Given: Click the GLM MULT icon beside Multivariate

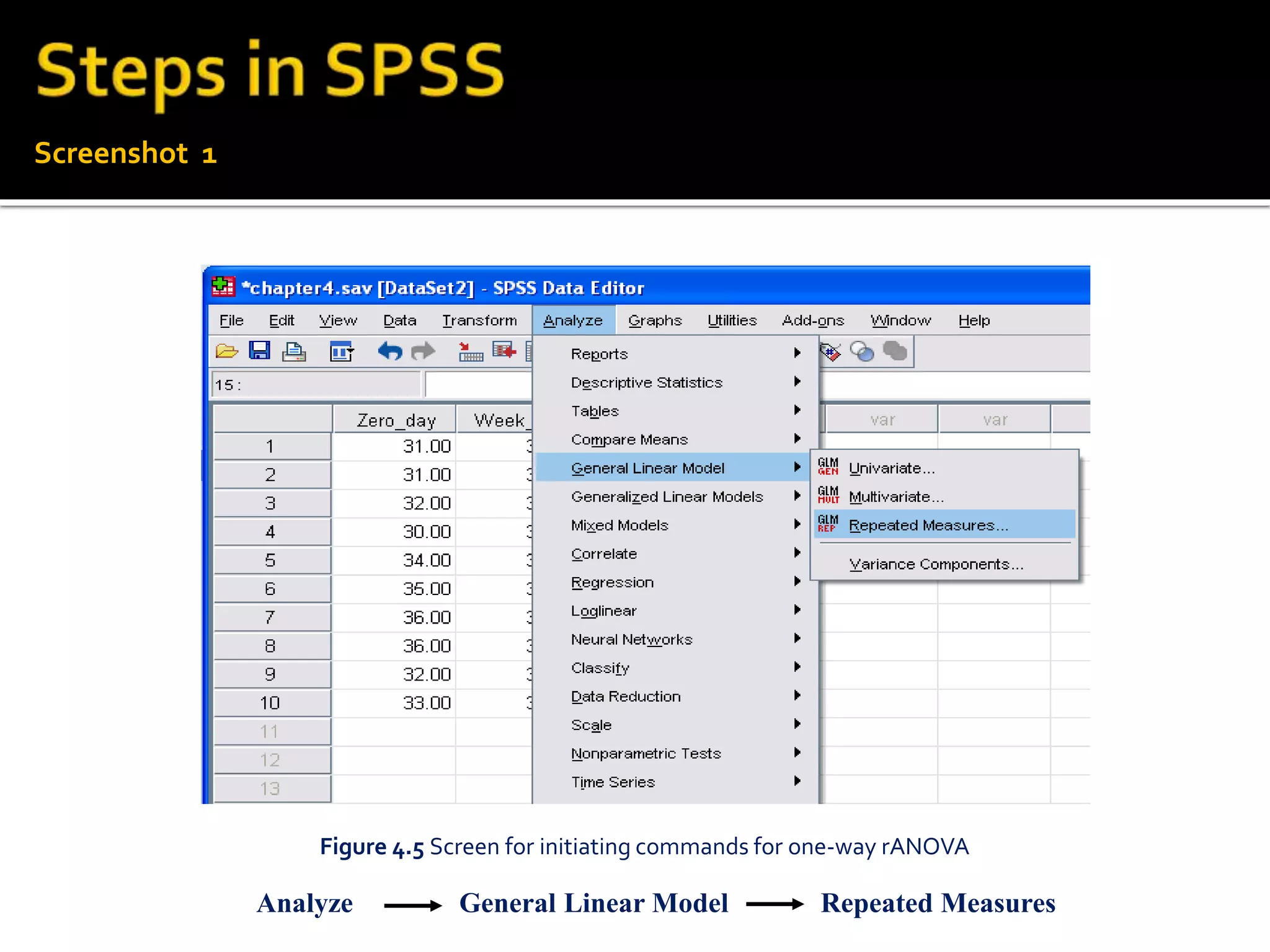Looking at the screenshot, I should (828, 495).
